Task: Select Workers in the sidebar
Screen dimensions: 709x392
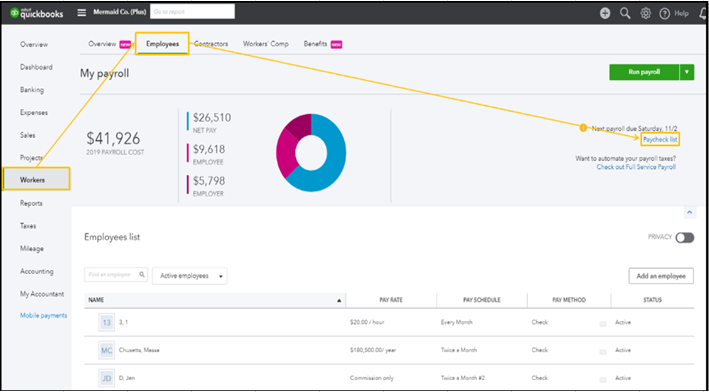Action: (x=37, y=179)
